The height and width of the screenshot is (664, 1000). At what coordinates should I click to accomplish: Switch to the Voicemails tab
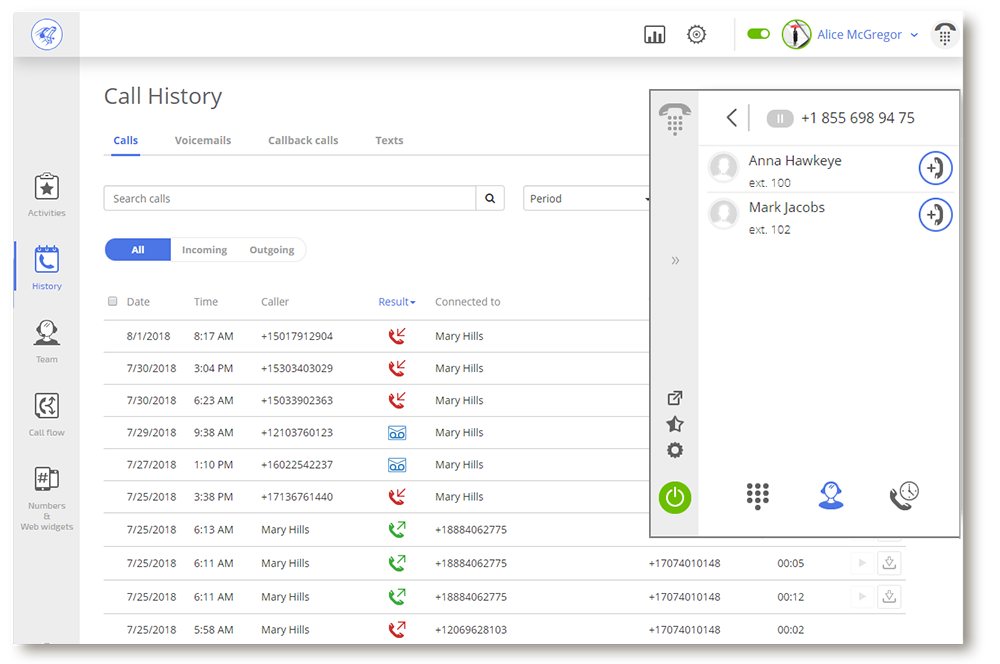203,140
